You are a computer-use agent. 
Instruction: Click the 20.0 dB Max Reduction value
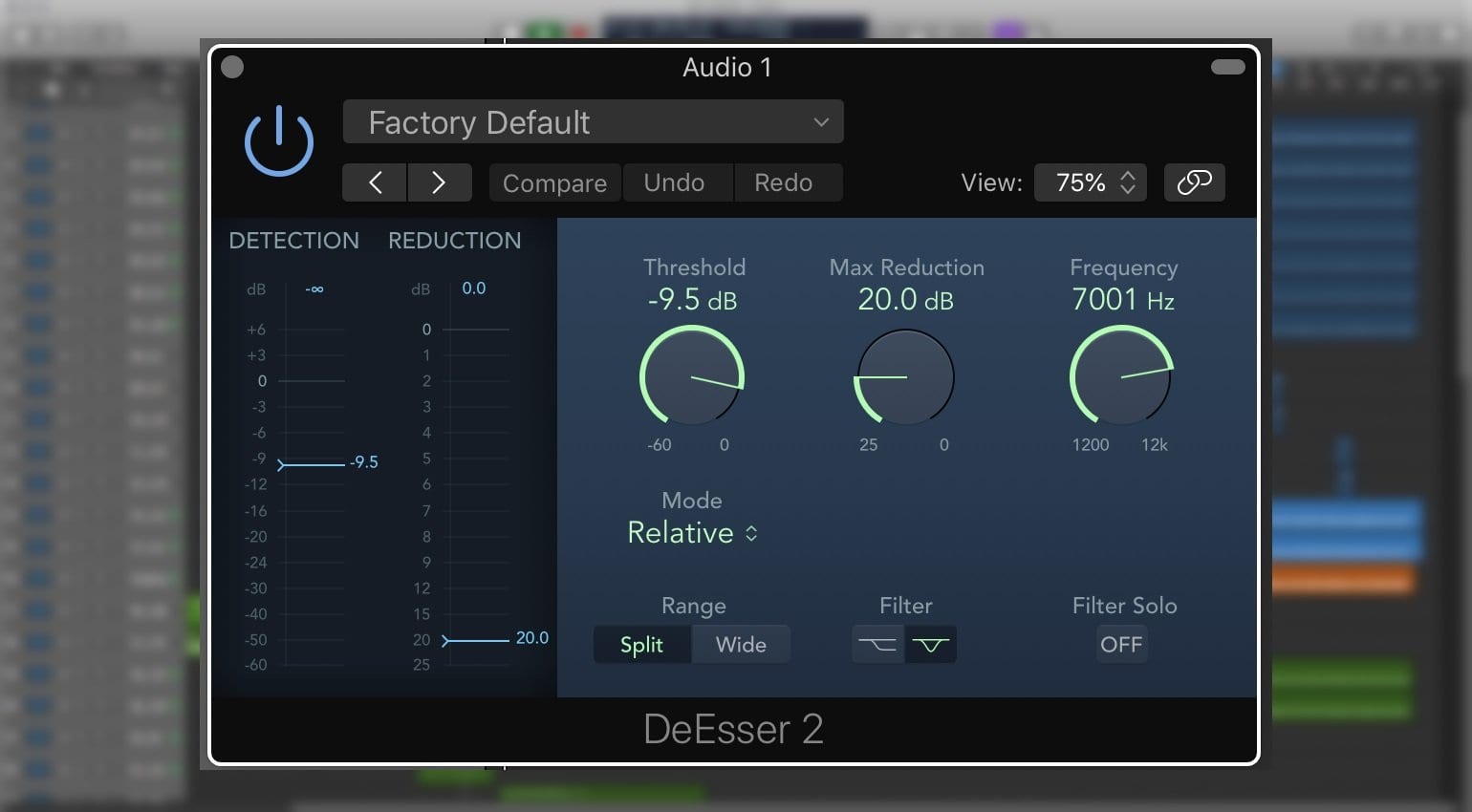[905, 300]
